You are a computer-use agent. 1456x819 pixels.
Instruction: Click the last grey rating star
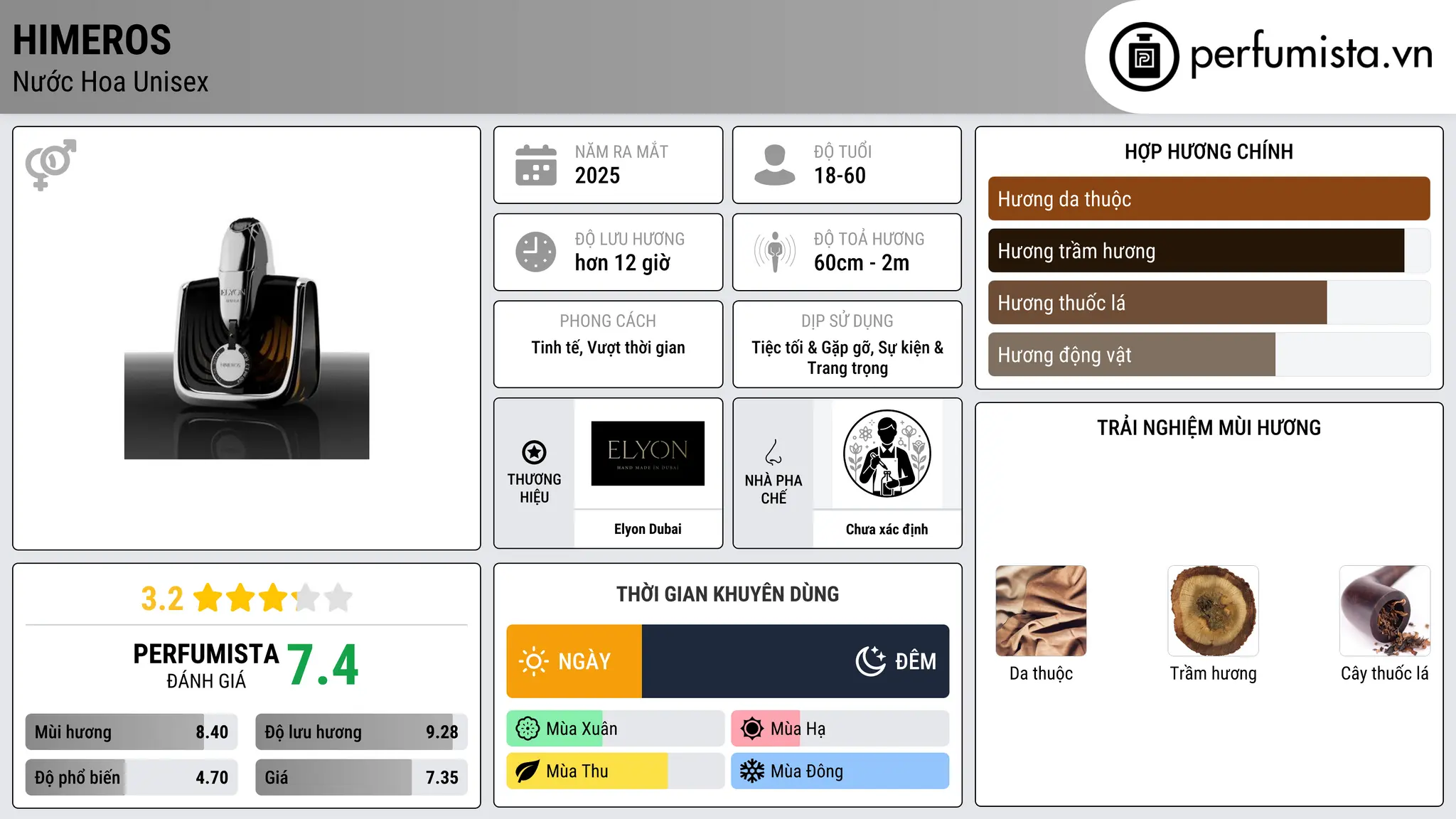click(338, 598)
